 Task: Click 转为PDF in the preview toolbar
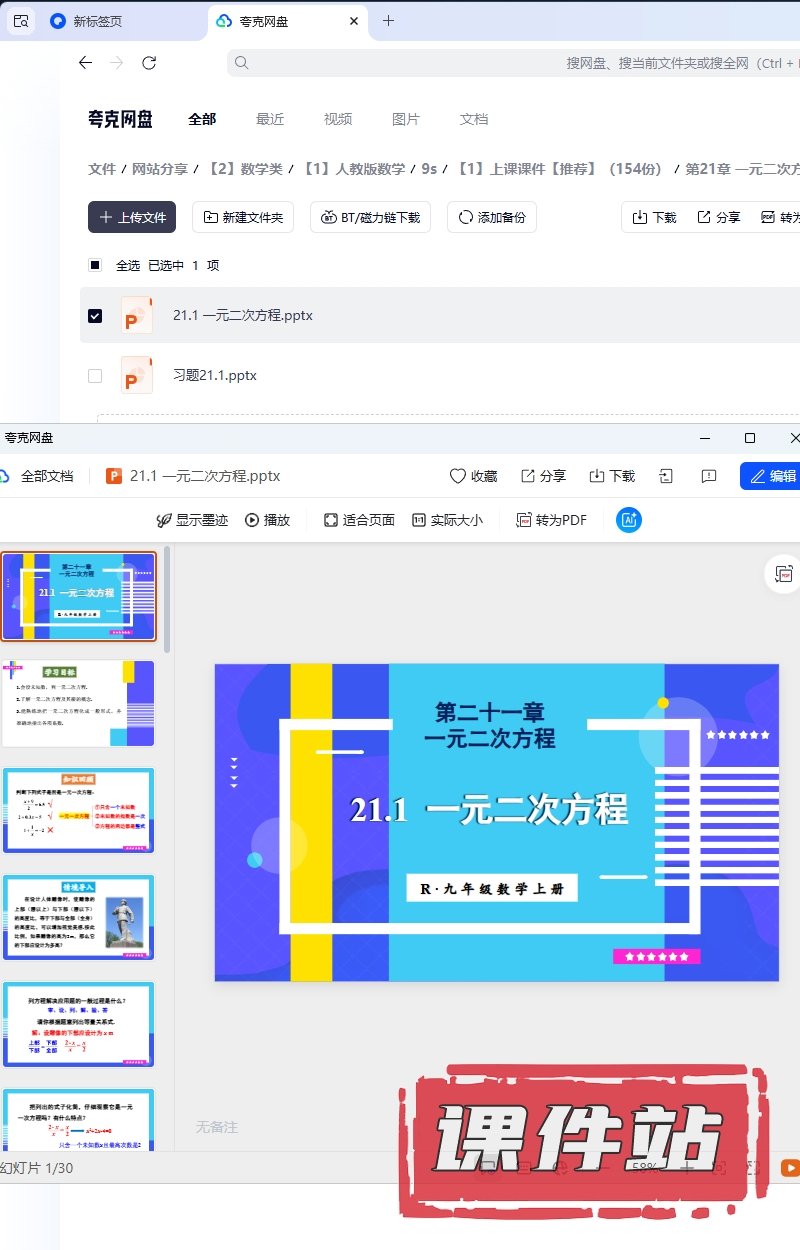point(551,520)
